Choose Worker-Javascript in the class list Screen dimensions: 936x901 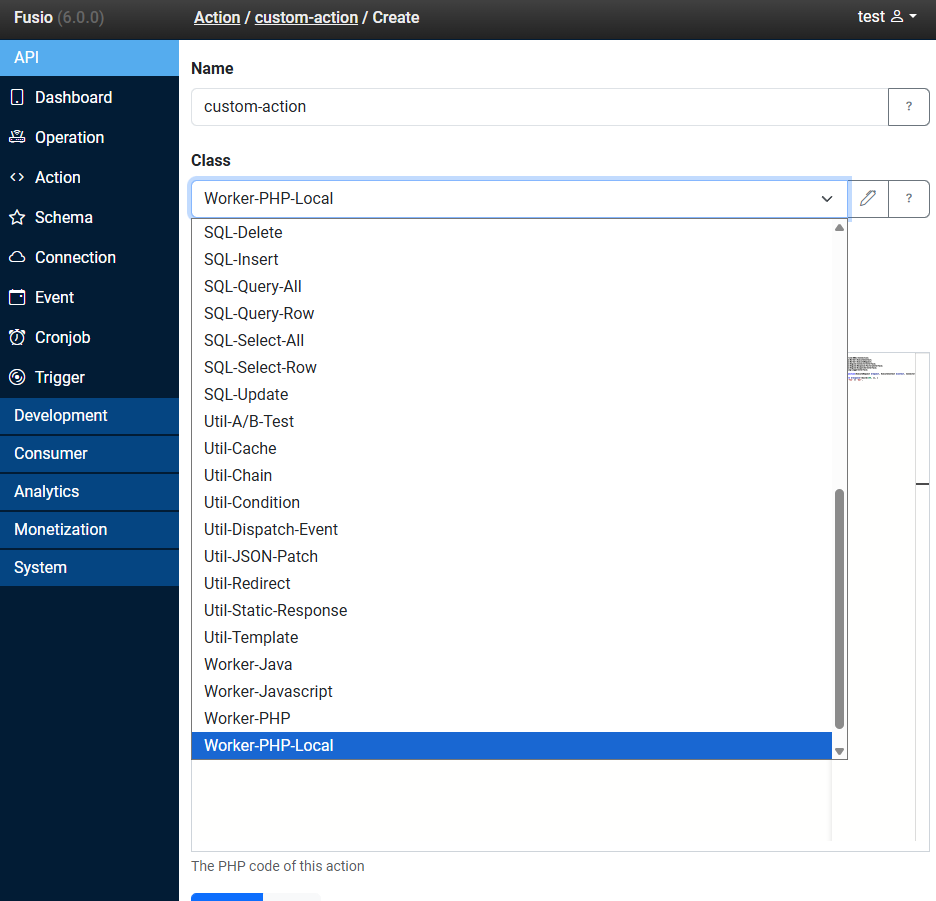click(268, 691)
